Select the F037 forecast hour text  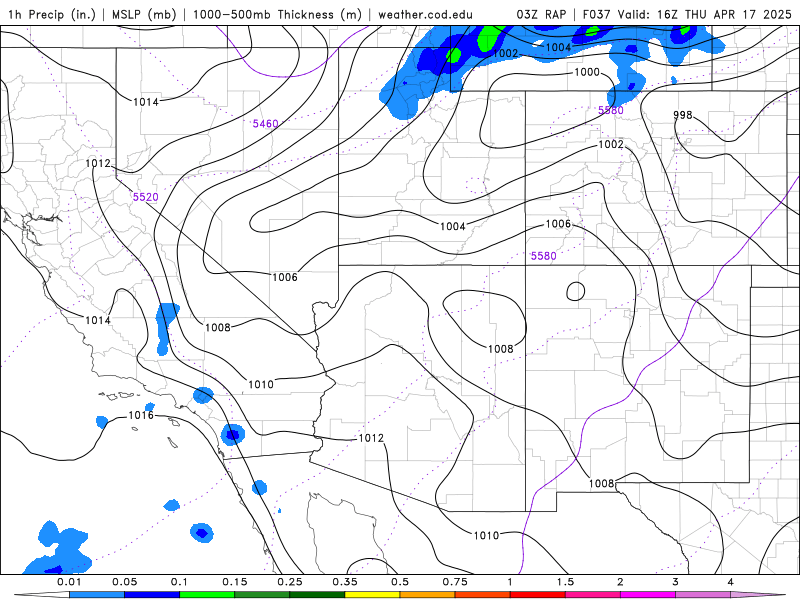[x=597, y=14]
